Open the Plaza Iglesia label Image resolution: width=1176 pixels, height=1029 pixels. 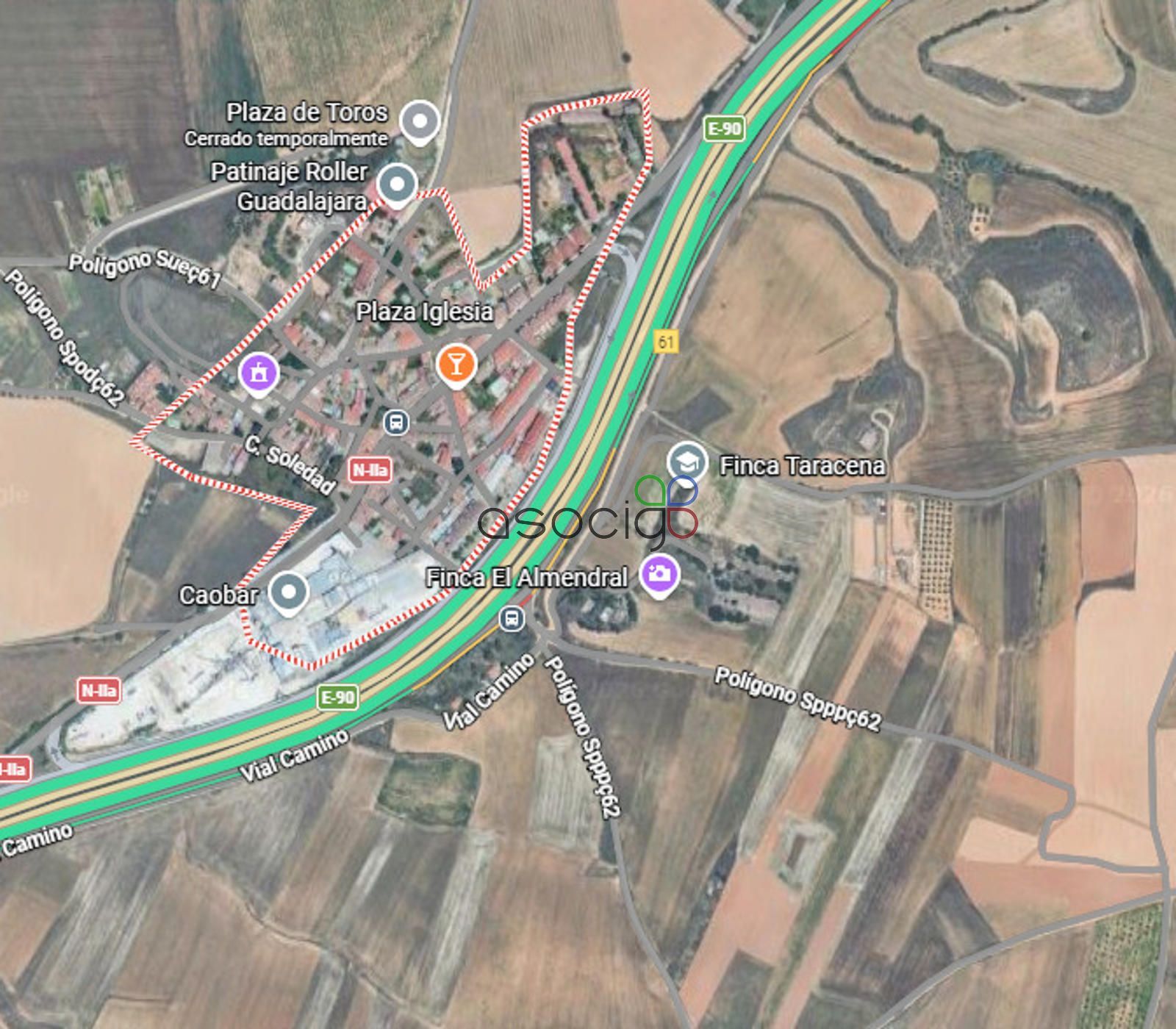tap(424, 312)
